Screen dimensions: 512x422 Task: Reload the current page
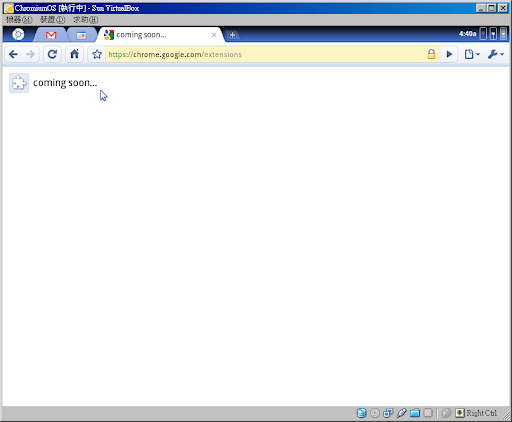(x=52, y=54)
